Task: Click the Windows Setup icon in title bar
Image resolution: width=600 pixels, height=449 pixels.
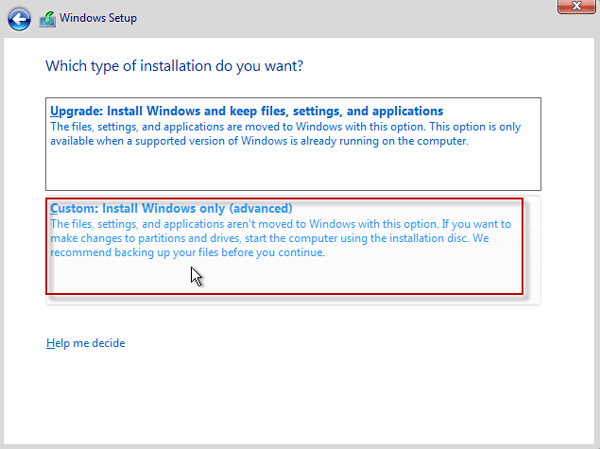Action: click(x=47, y=19)
